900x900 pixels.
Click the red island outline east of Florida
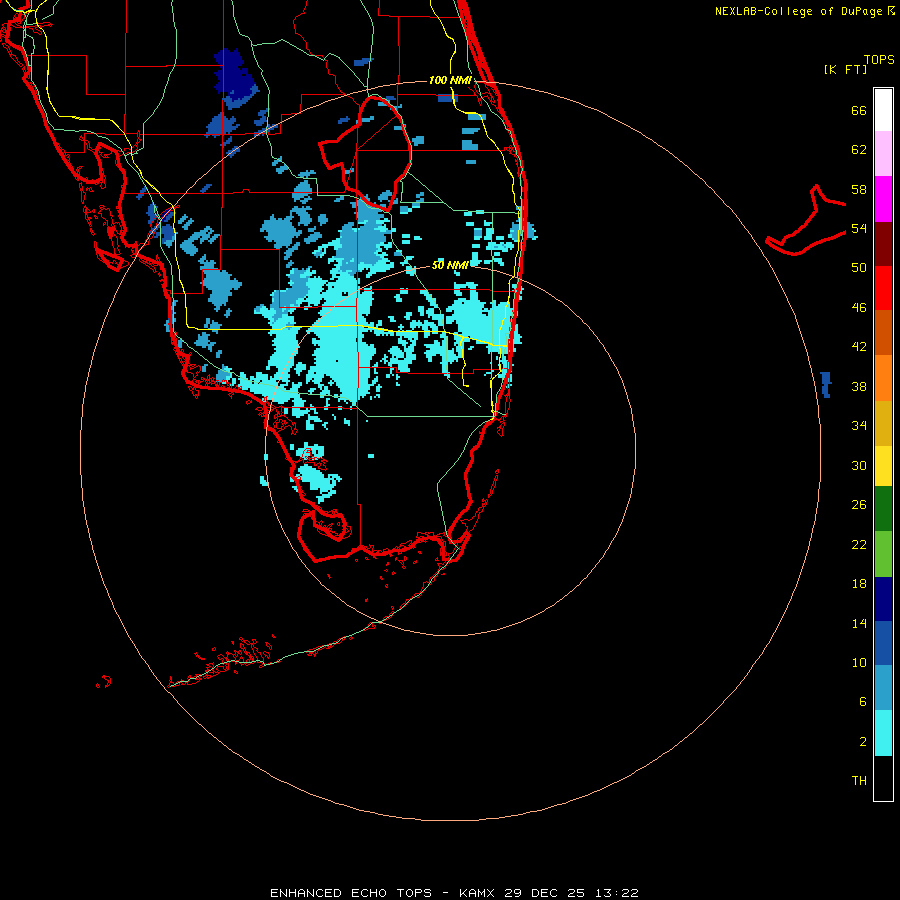coord(806,221)
